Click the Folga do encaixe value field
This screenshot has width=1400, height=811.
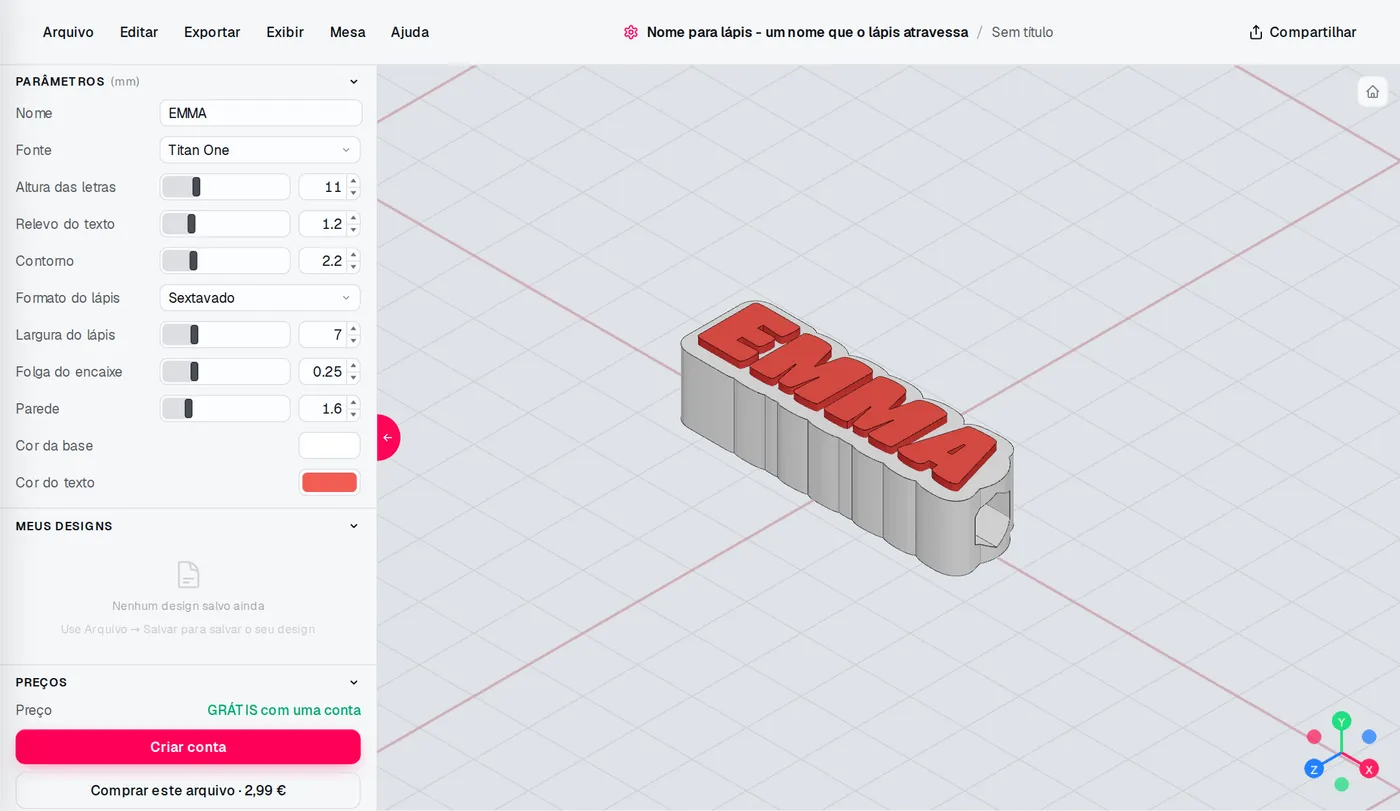tap(329, 372)
